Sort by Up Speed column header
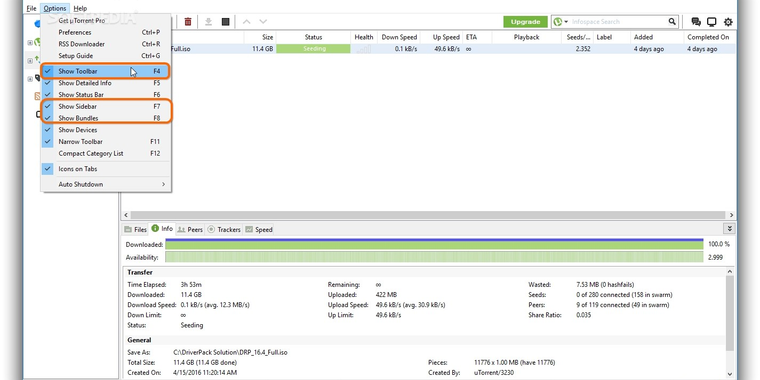 coord(441,37)
